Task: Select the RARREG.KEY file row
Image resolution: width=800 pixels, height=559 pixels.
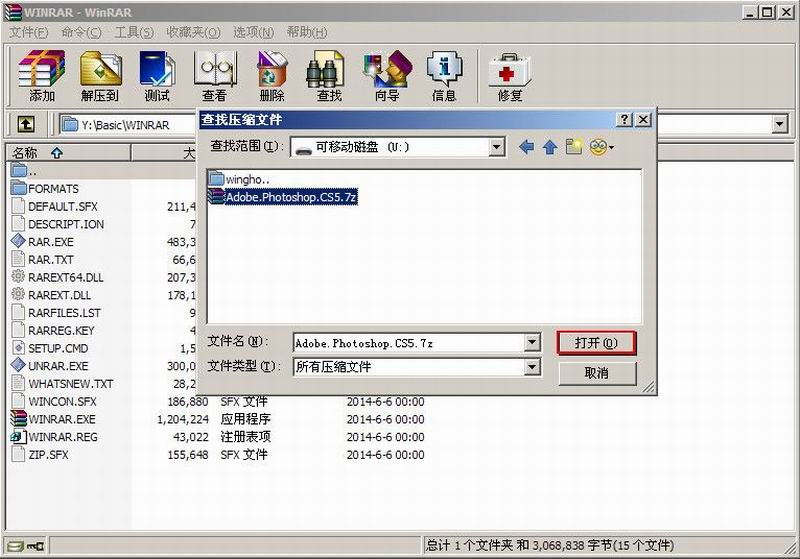Action: point(61,331)
